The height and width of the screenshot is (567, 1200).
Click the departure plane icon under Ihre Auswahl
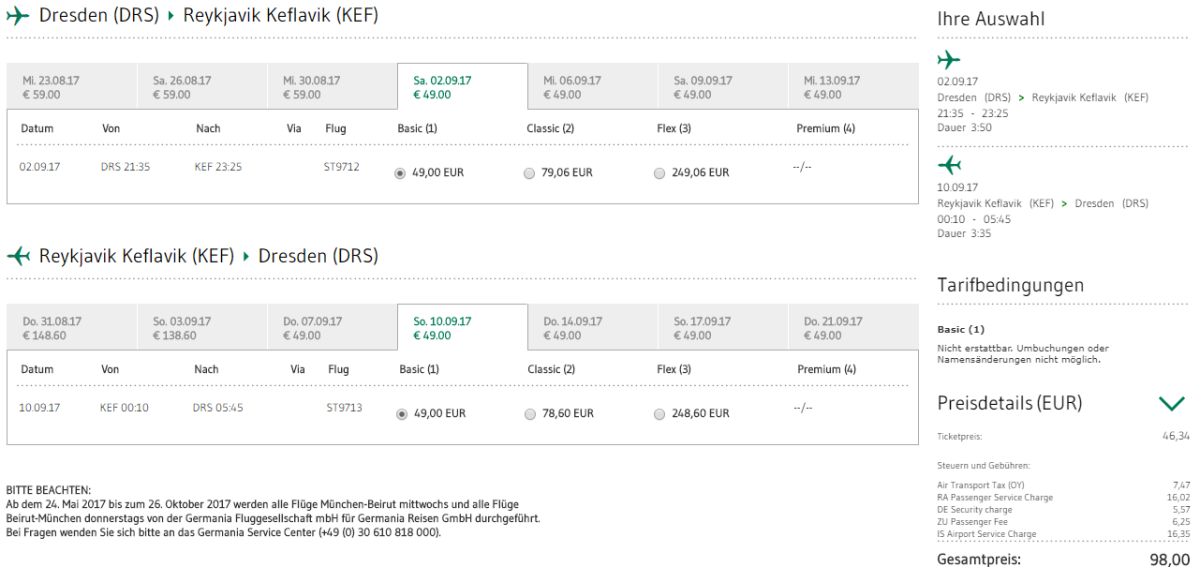(948, 59)
